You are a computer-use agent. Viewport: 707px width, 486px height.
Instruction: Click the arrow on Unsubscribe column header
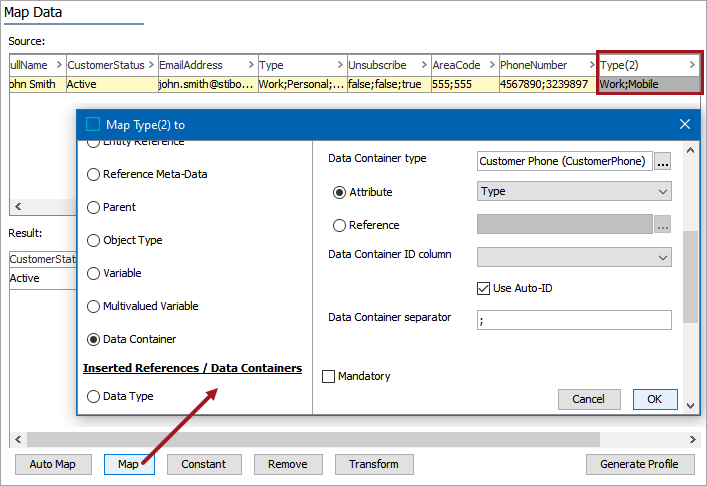[423, 65]
